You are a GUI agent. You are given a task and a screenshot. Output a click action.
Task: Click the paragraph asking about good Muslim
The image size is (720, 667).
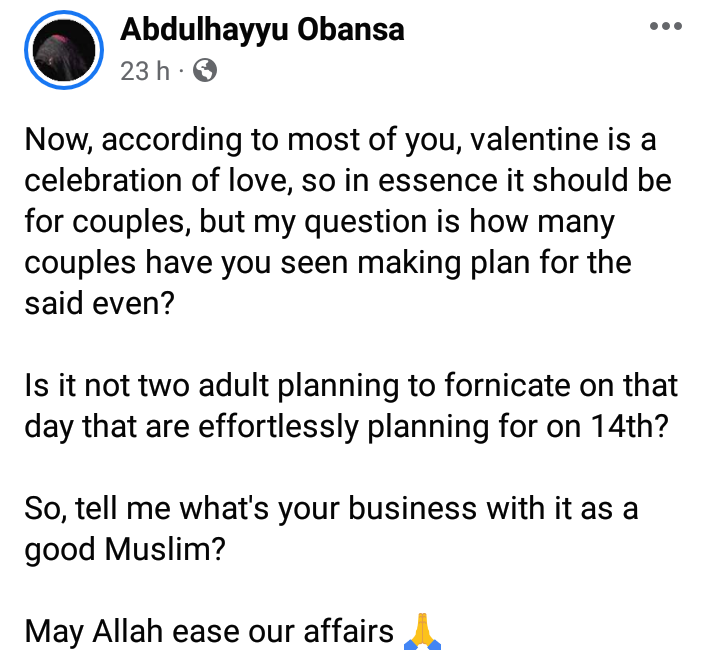click(x=332, y=528)
